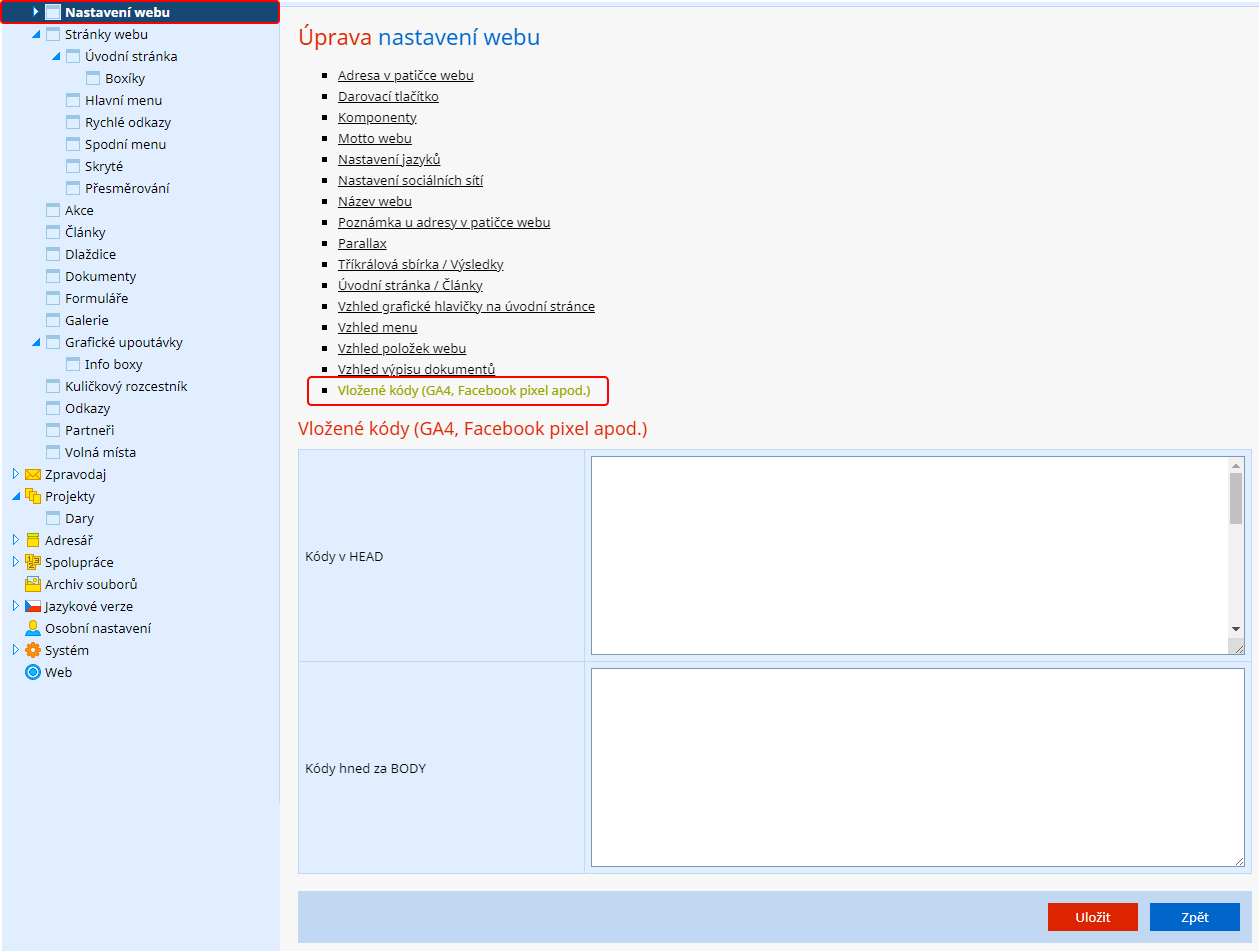This screenshot has width=1259, height=951.
Task: Open the Vzhled menu link
Action: [x=378, y=327]
